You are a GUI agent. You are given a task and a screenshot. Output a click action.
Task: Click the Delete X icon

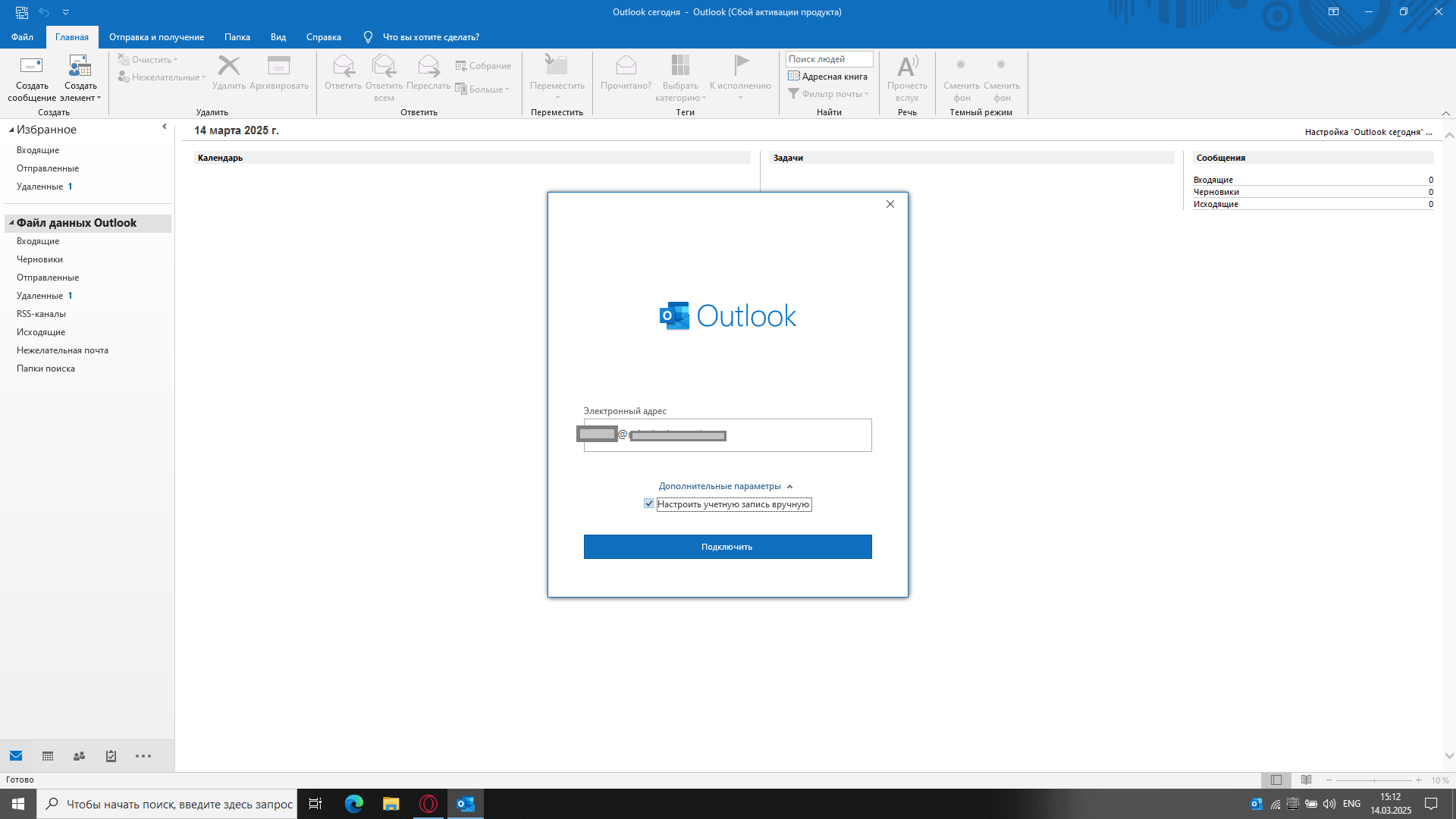pyautogui.click(x=229, y=66)
